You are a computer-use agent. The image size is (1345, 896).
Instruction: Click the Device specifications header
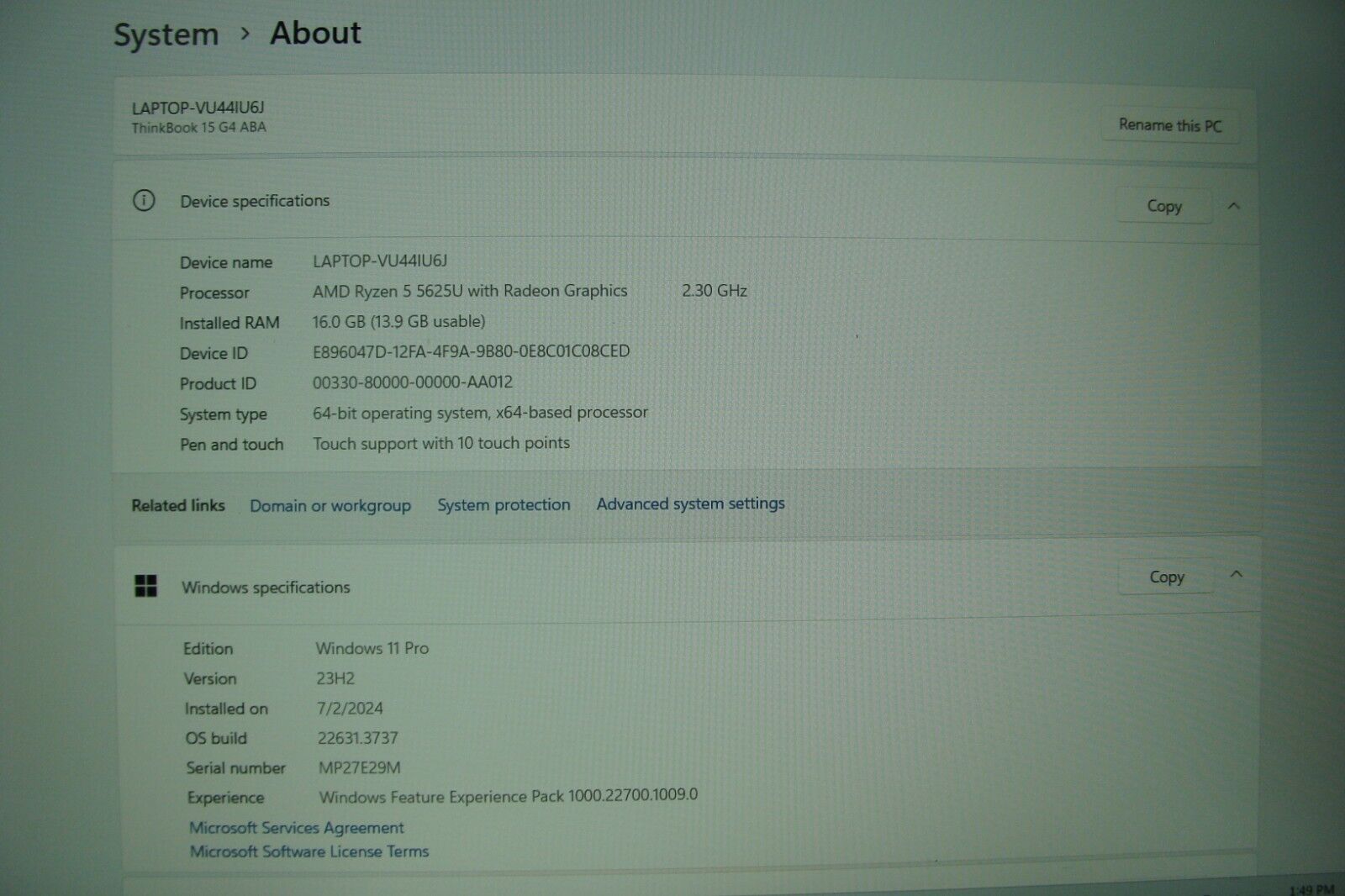tap(255, 201)
